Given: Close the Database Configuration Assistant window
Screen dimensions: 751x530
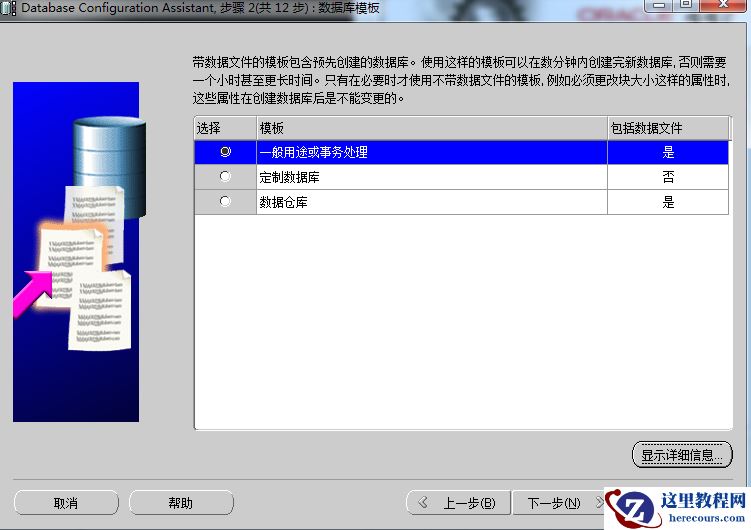Looking at the screenshot, I should pos(723,5).
